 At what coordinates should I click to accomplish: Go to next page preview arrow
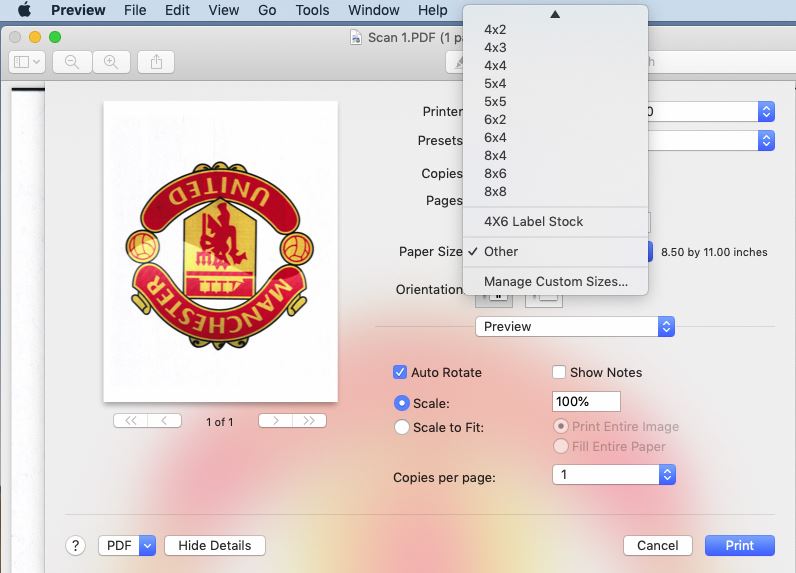pos(275,421)
